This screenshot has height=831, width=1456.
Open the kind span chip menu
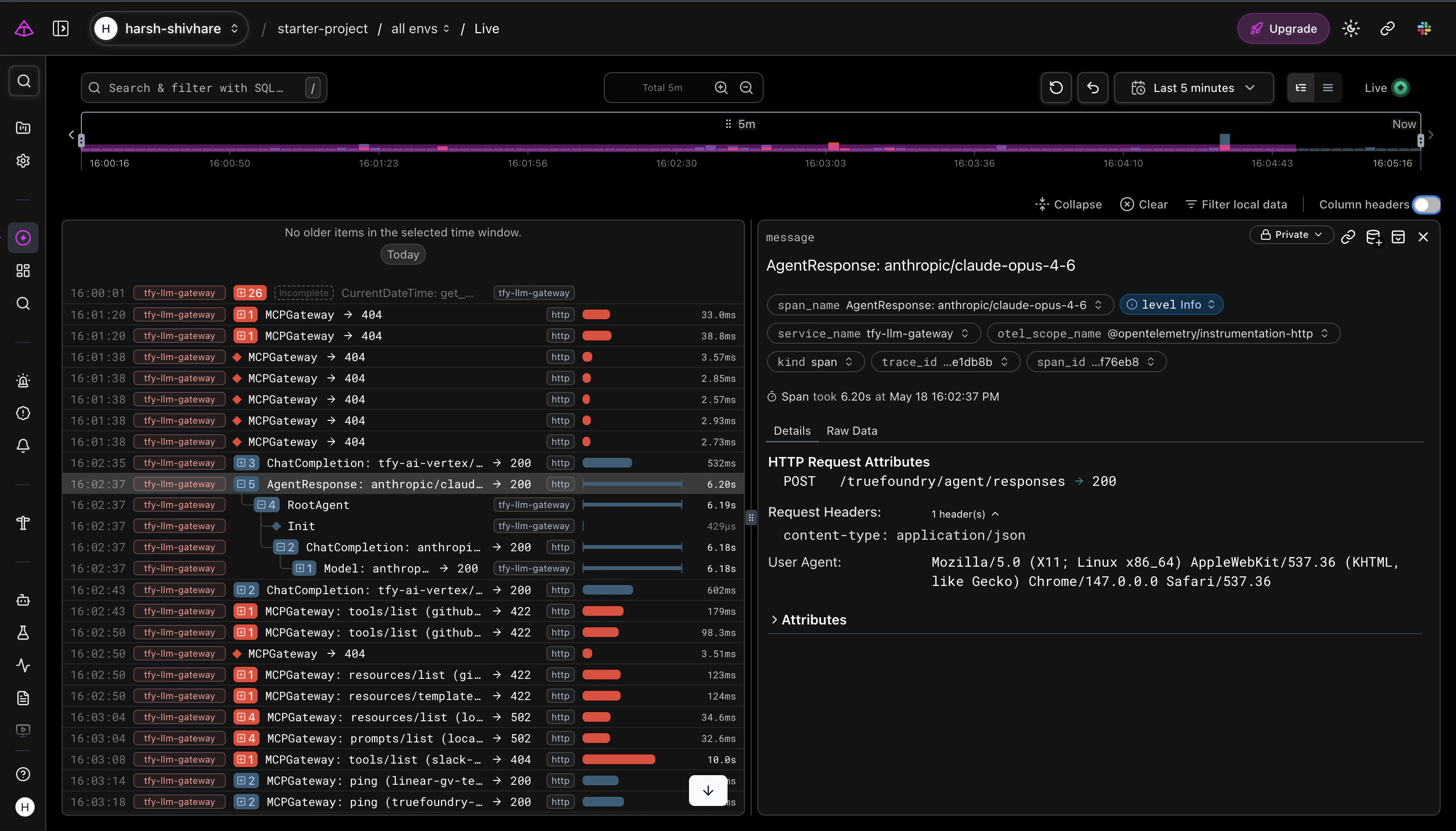pos(816,362)
